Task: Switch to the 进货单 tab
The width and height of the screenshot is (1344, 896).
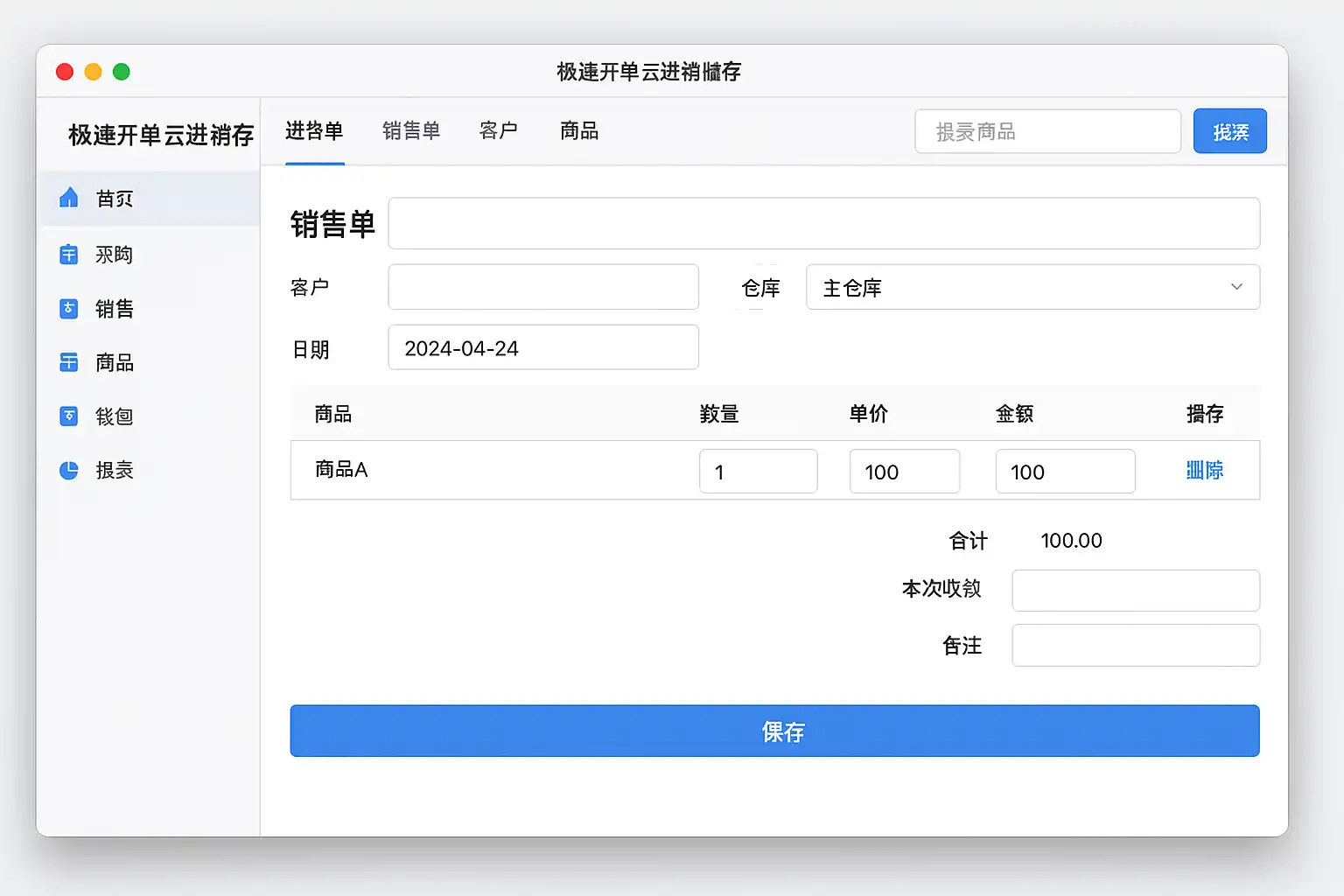Action: [314, 131]
